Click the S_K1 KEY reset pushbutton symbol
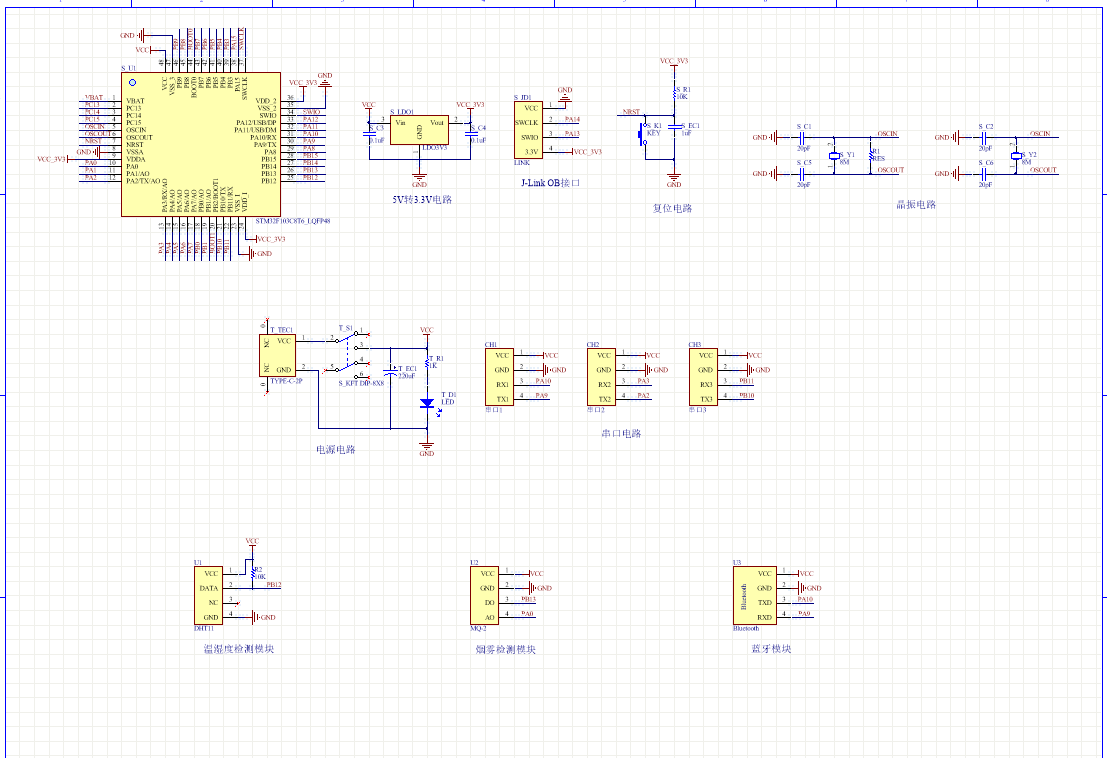Viewport: 1107px width, 758px height. pos(643,139)
